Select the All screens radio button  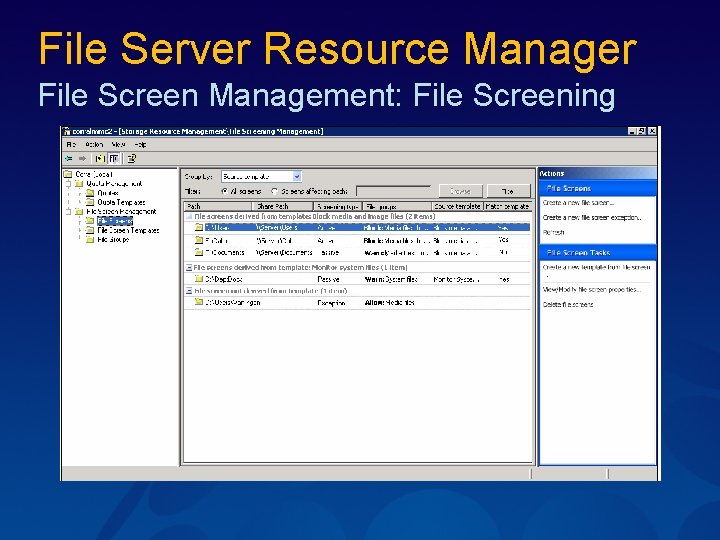coord(225,191)
